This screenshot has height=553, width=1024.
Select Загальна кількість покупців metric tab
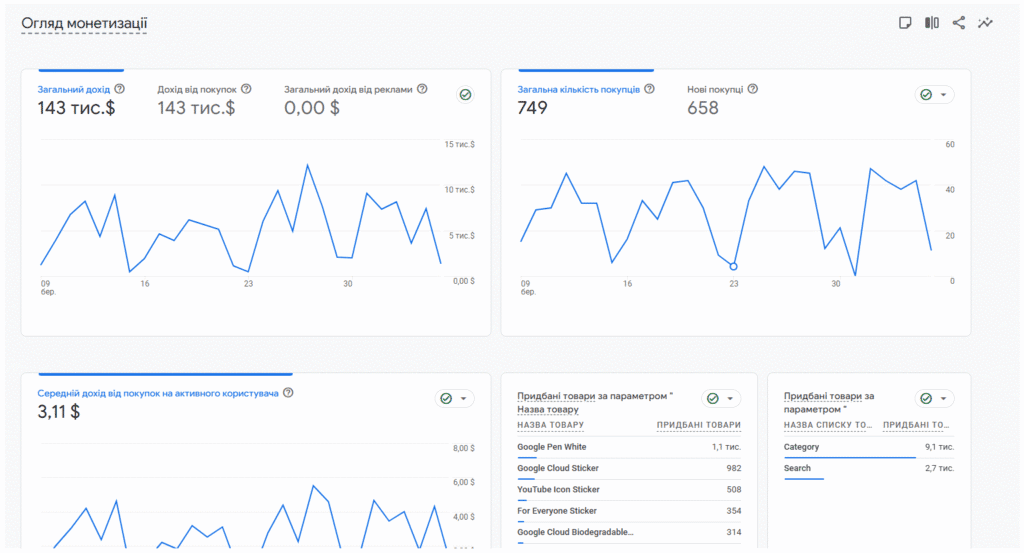[585, 99]
